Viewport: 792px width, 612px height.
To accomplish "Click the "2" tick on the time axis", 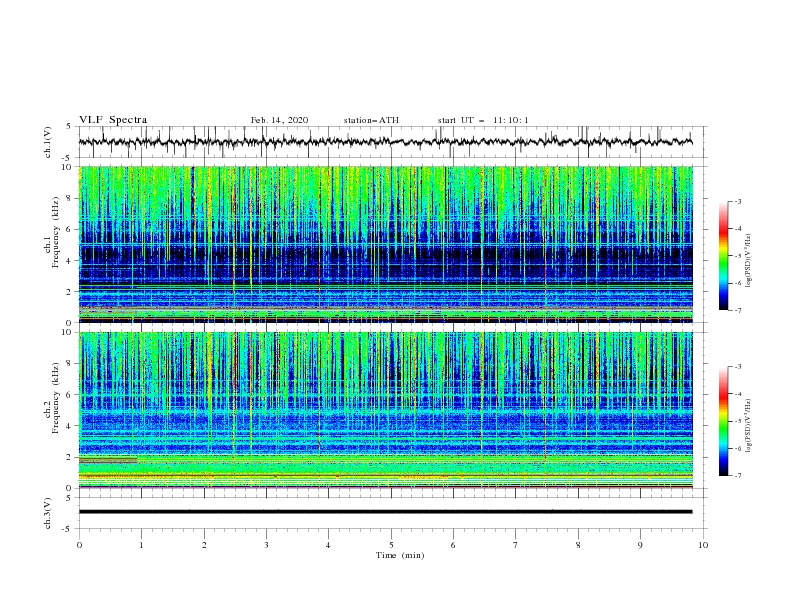I will click(204, 545).
